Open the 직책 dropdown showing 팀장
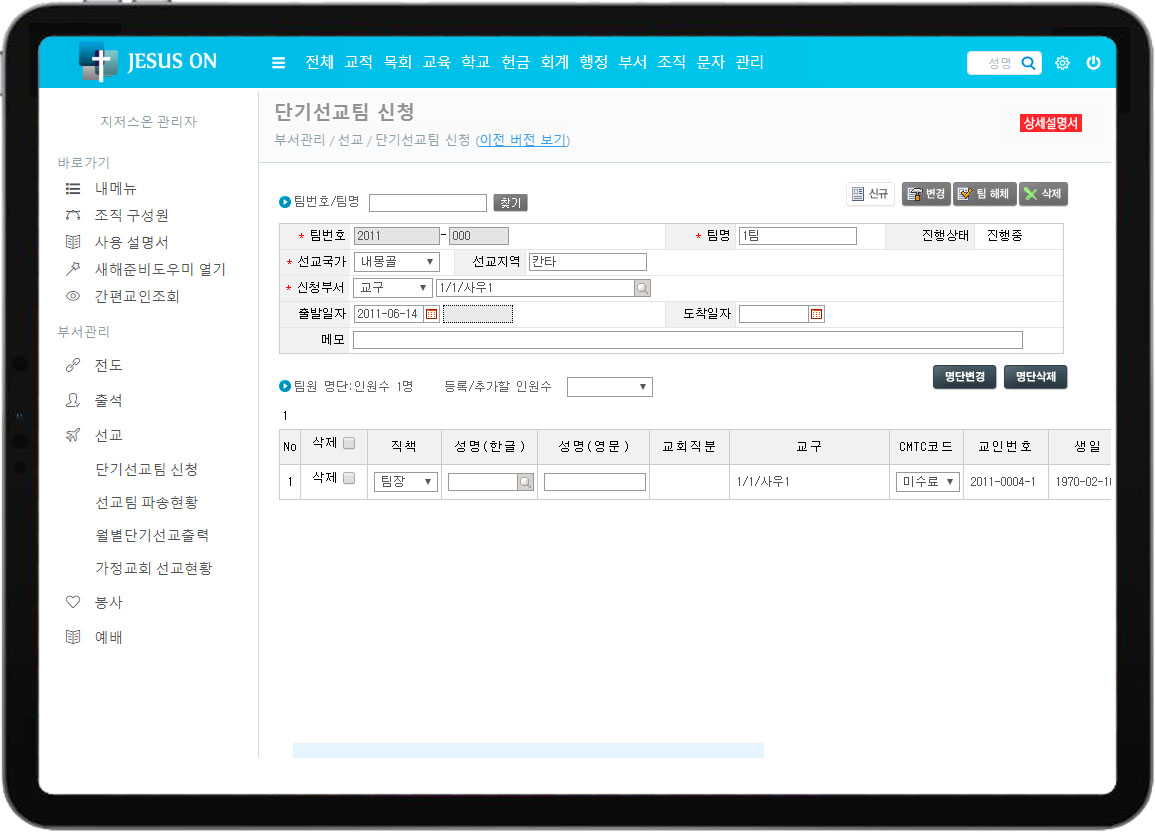Viewport: 1155px width, 832px height. coord(405,482)
